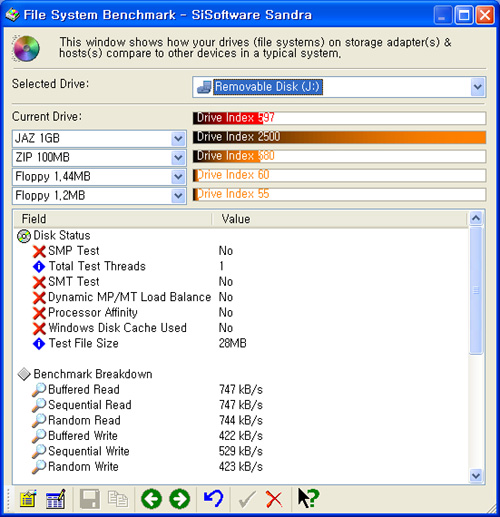Click the floppy disk save icon
The width and height of the screenshot is (500, 517).
(x=90, y=499)
